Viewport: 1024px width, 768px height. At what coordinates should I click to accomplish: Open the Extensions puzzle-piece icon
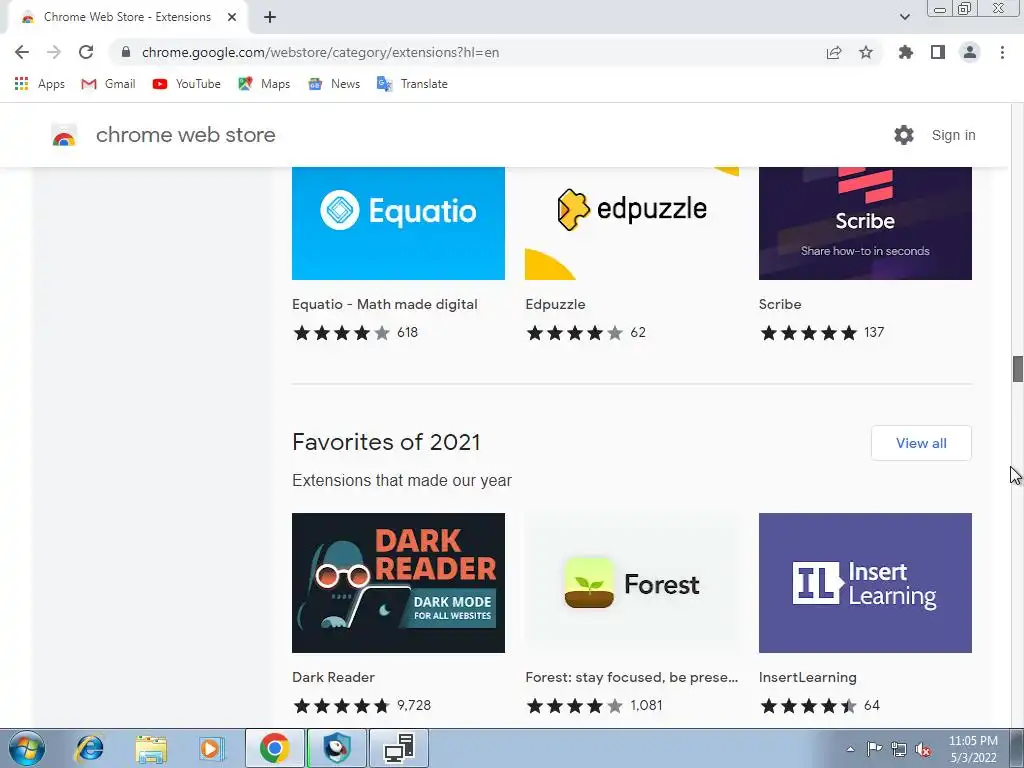click(906, 52)
